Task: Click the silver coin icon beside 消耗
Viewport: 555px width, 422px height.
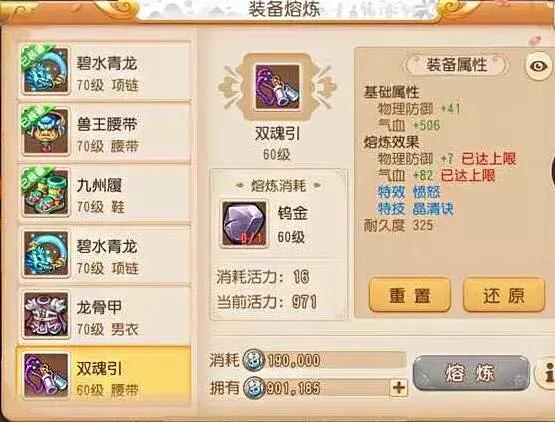Action: point(254,360)
